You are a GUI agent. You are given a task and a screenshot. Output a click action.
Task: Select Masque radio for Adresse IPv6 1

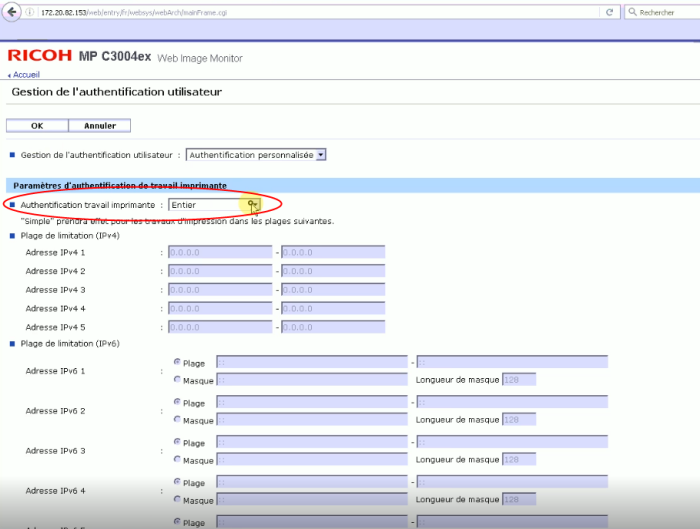(178, 379)
